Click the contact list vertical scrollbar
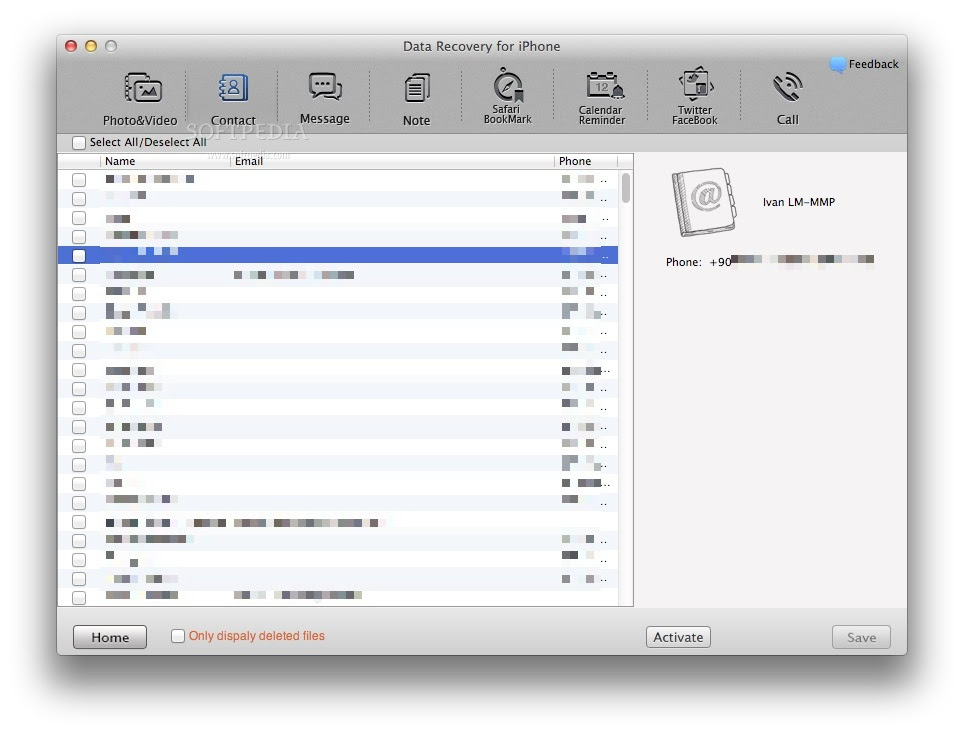 [626, 188]
